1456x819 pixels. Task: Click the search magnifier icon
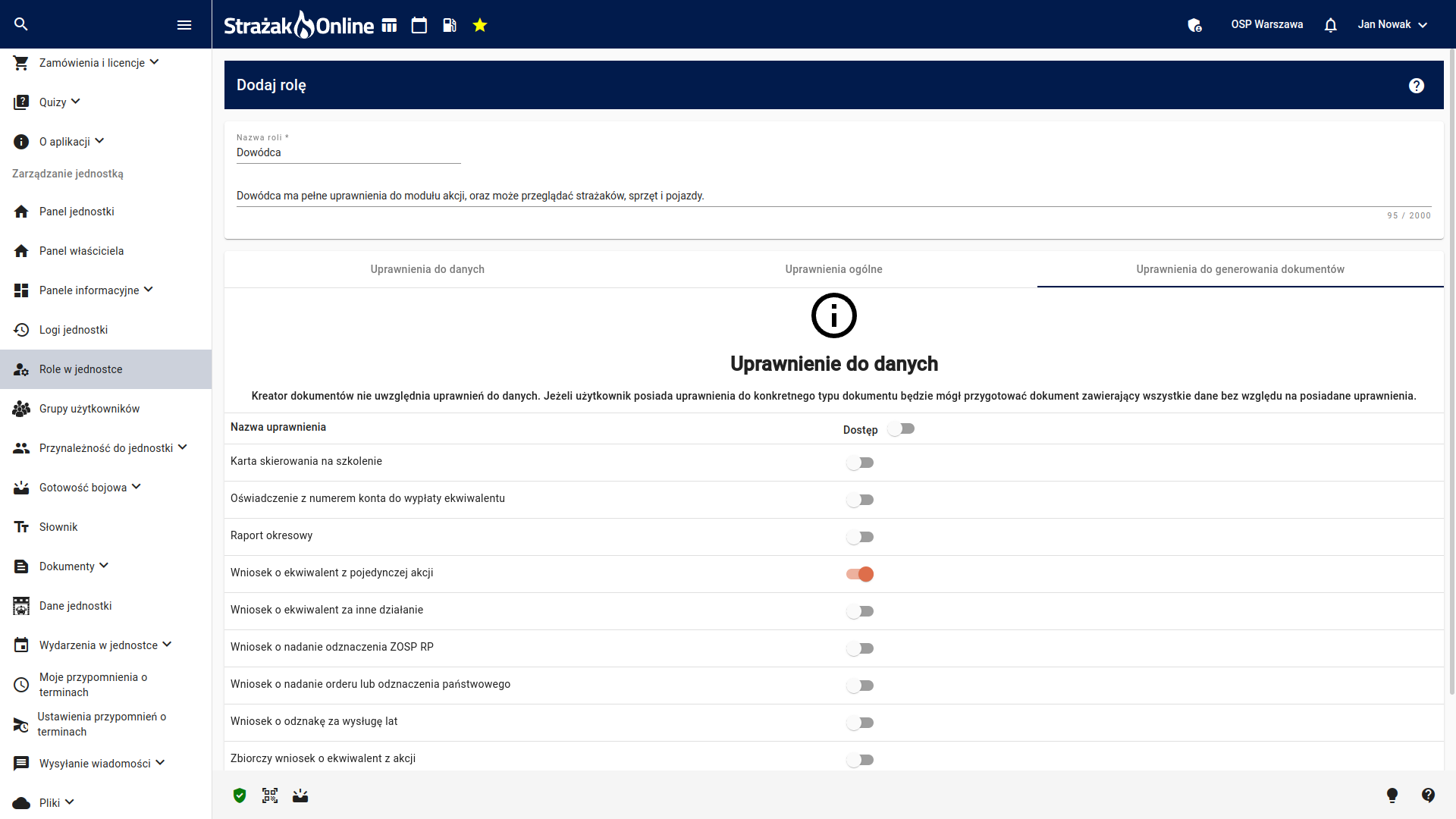21,24
